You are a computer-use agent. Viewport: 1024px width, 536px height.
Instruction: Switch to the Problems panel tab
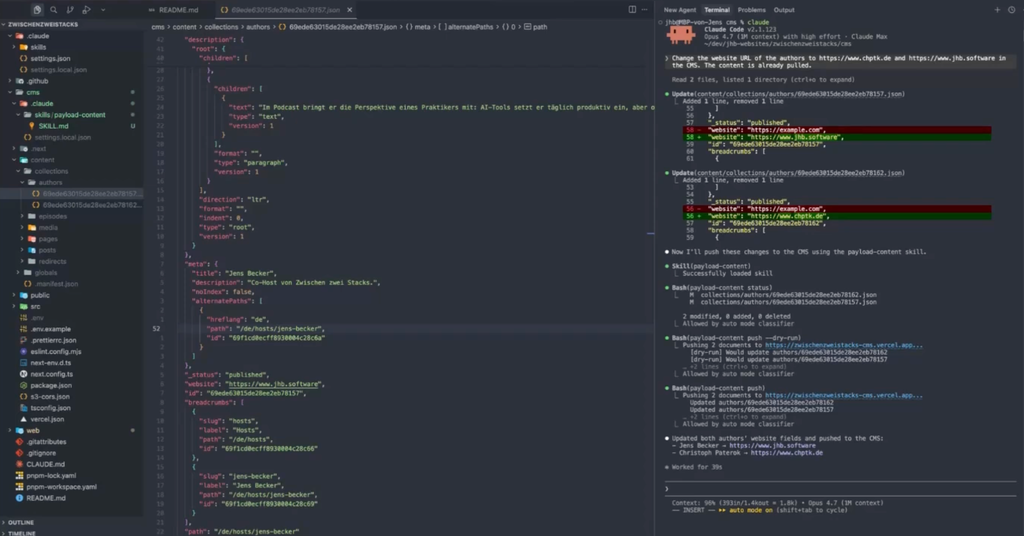(751, 10)
